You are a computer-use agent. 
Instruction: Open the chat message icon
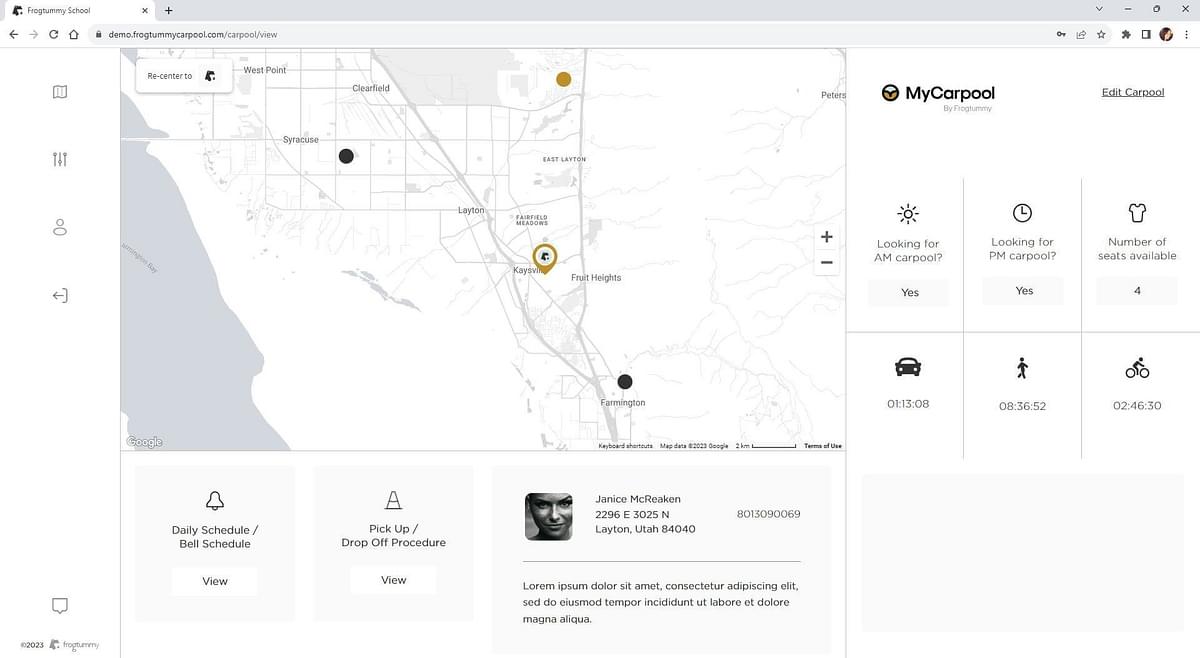[60, 606]
